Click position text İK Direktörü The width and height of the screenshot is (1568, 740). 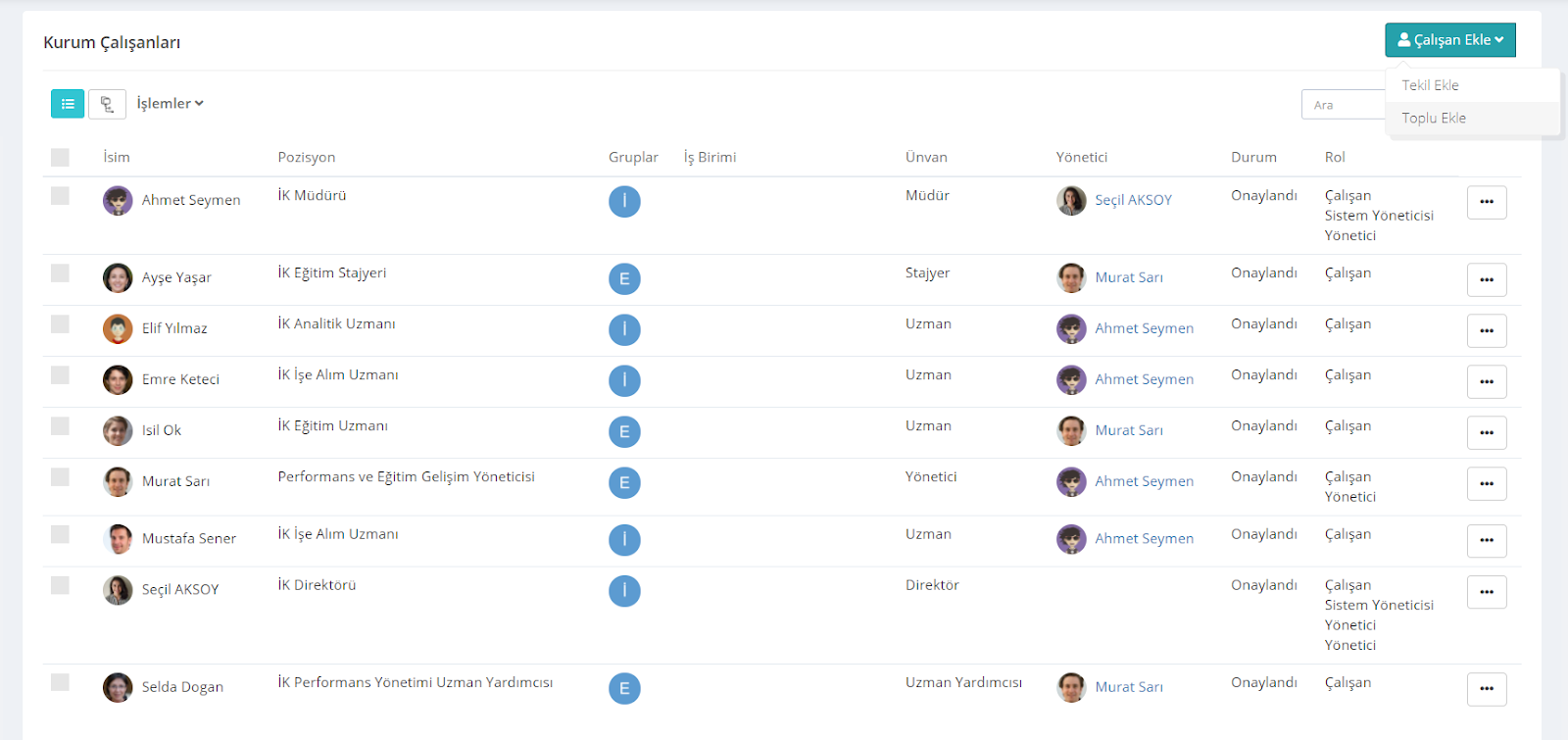tap(317, 585)
